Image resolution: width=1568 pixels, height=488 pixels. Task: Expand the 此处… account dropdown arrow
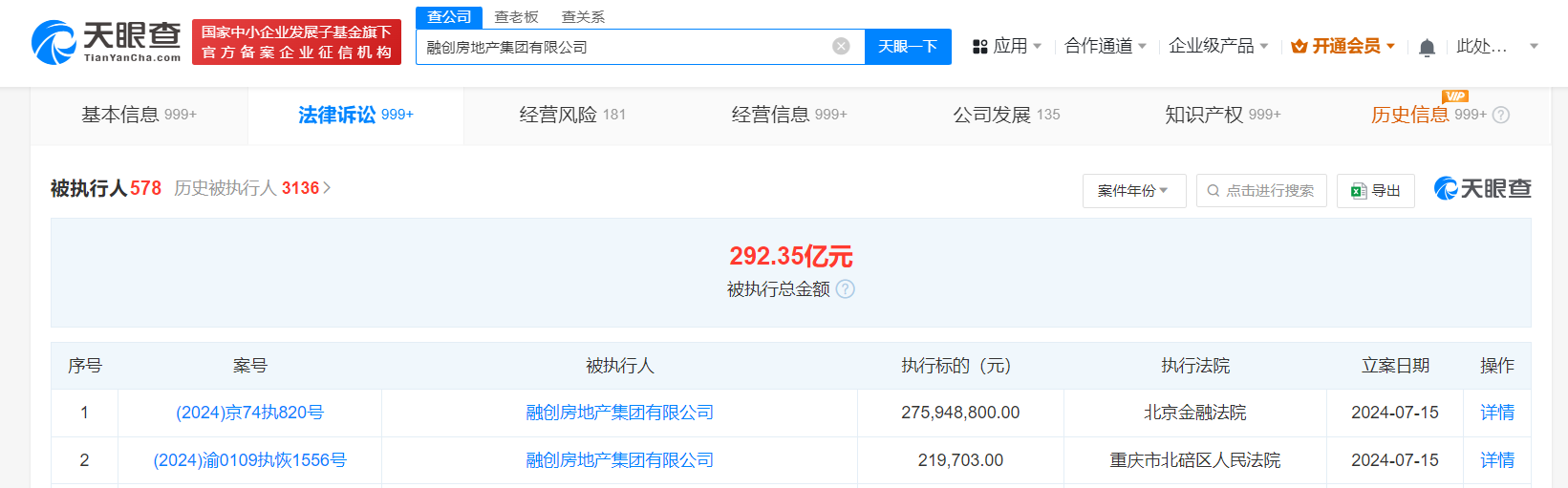pyautogui.click(x=1534, y=46)
